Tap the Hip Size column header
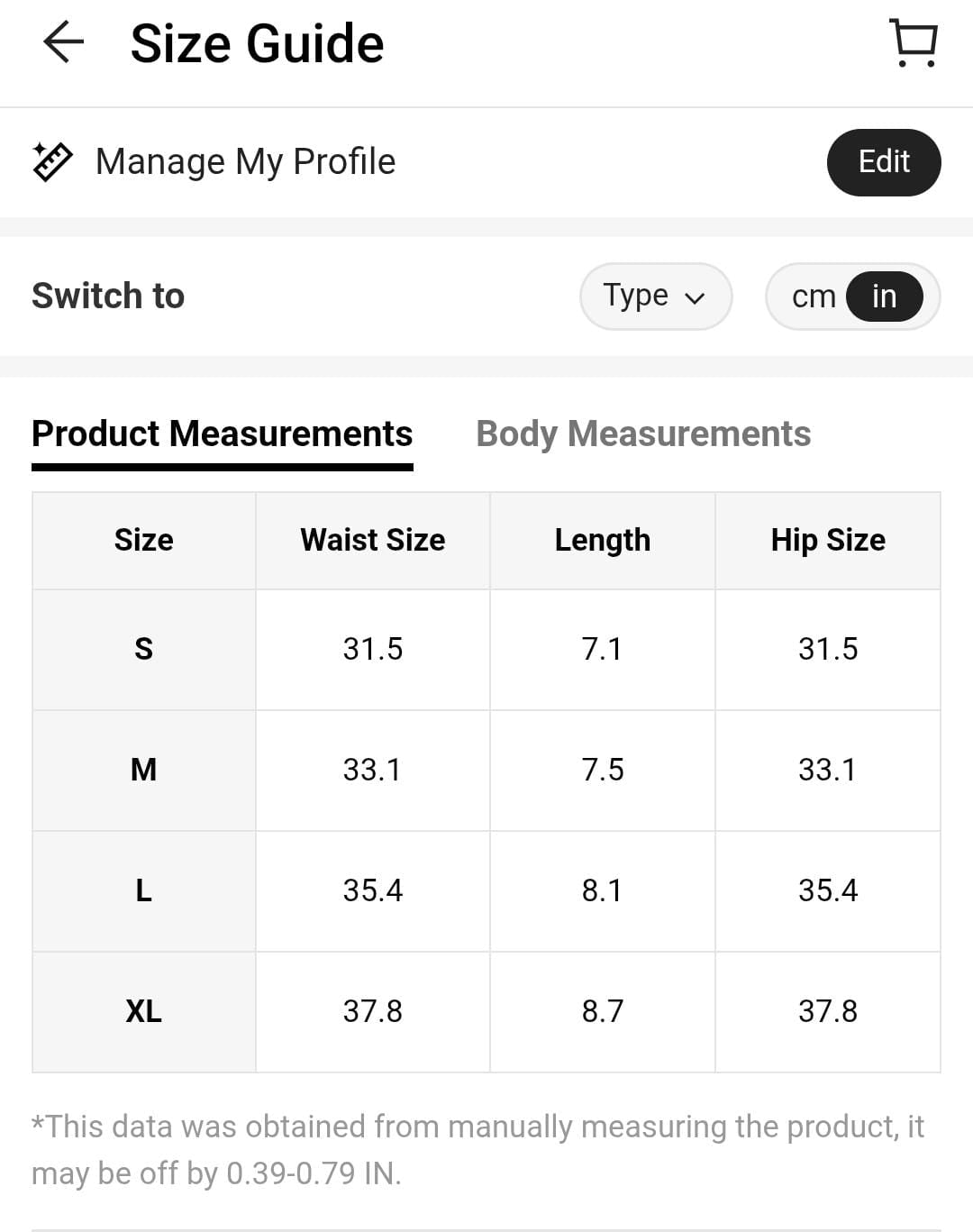 [828, 540]
